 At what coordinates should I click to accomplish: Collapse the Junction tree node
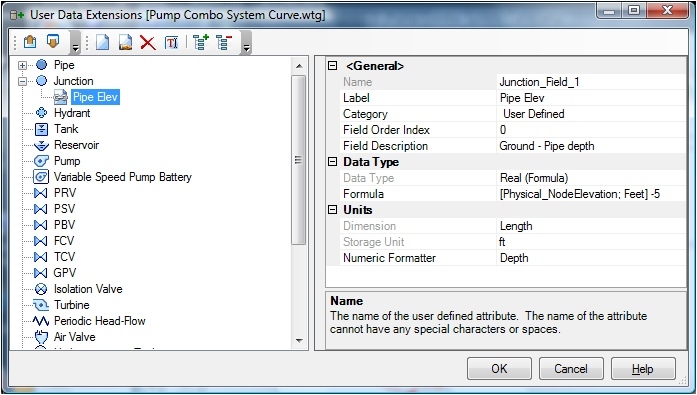click(x=22, y=81)
